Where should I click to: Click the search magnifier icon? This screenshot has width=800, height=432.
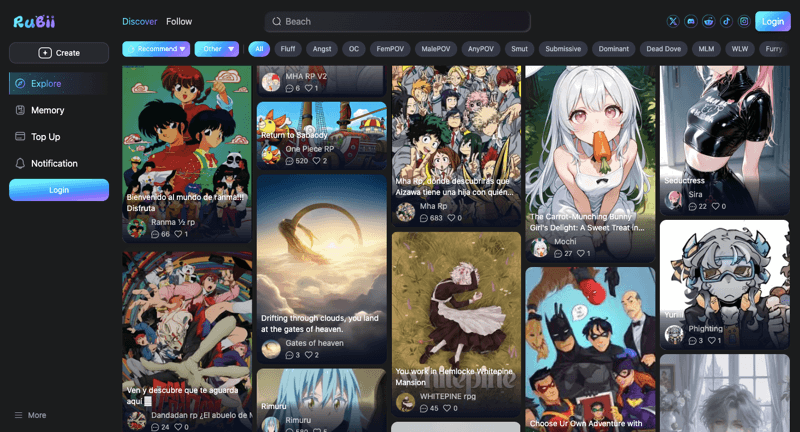tap(276, 21)
